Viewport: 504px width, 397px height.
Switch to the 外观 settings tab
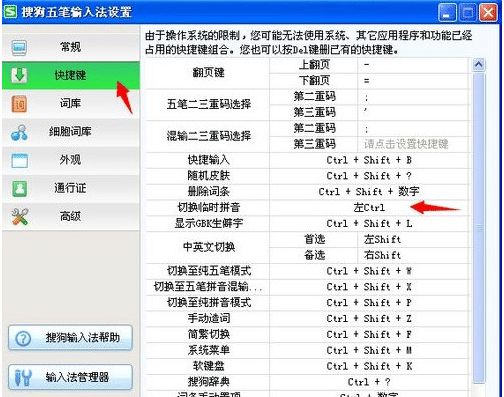tap(71, 160)
